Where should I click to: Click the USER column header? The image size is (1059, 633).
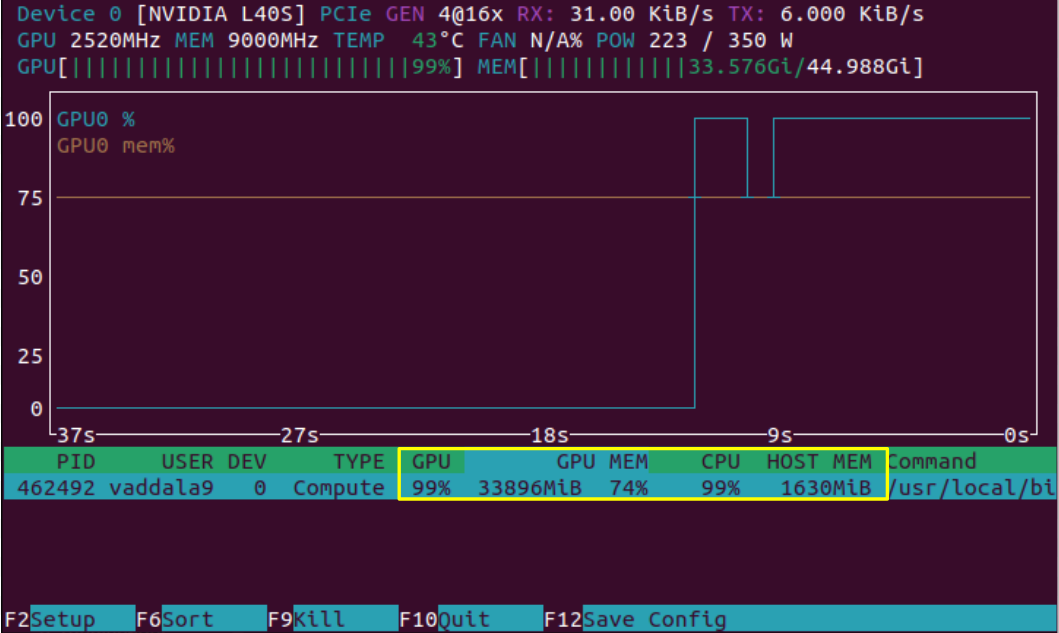(x=187, y=461)
